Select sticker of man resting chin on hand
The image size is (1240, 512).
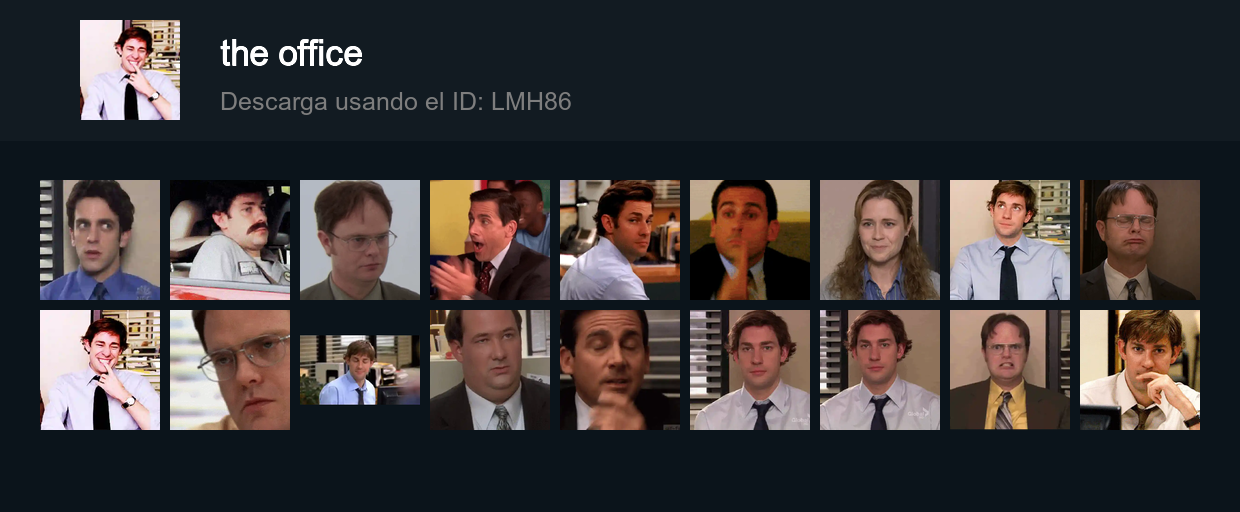click(1140, 370)
